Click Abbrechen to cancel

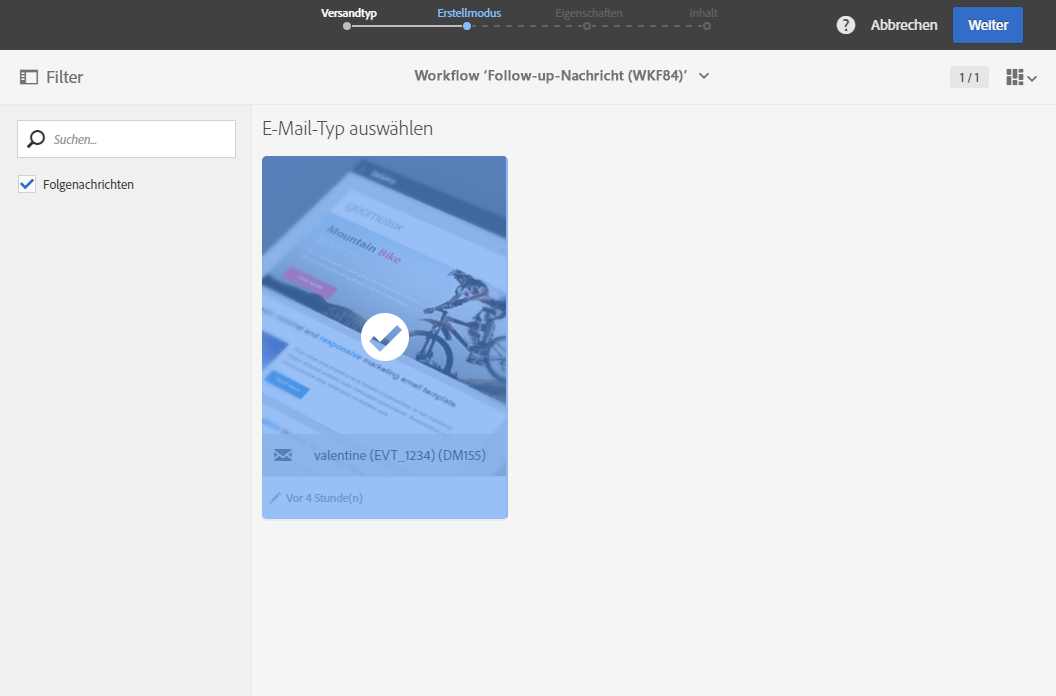pos(904,25)
